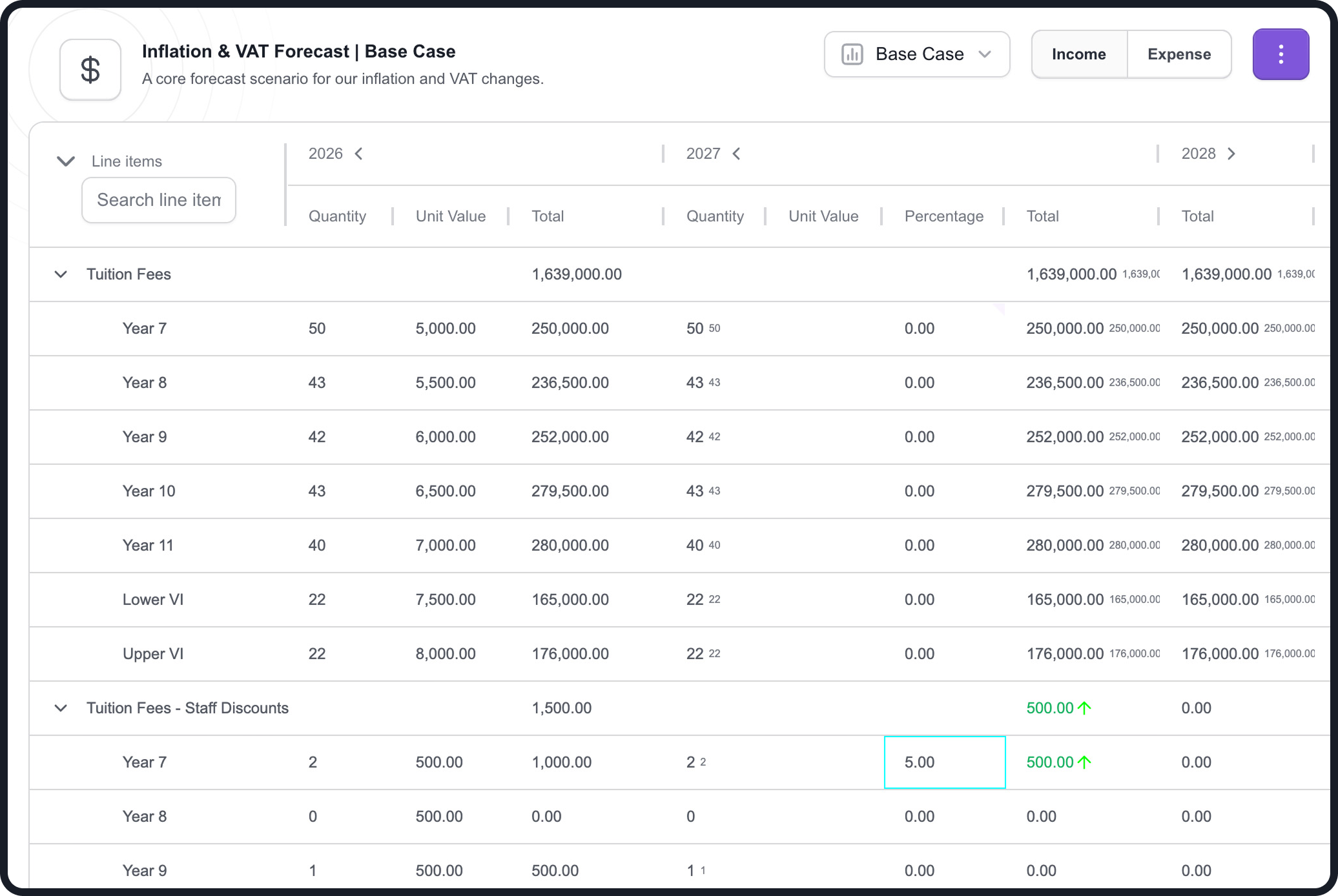Click Year 11 2026 quantity 40
This screenshot has width=1338, height=896.
point(317,545)
